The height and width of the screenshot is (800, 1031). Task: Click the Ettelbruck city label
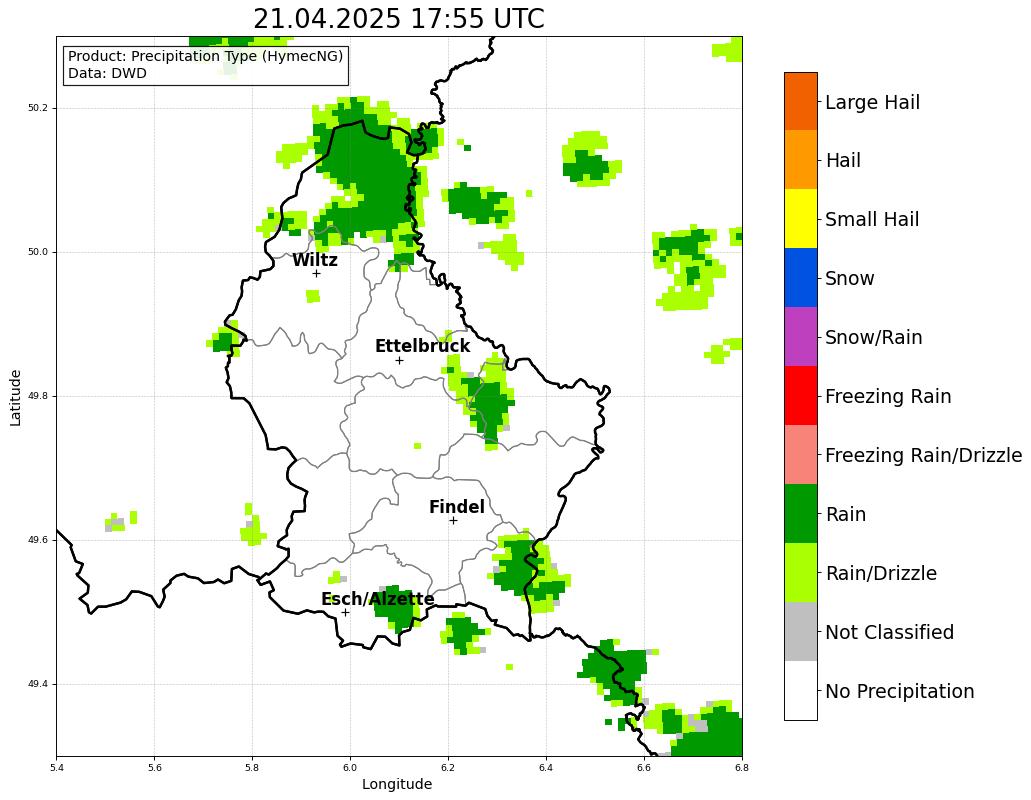[423, 346]
